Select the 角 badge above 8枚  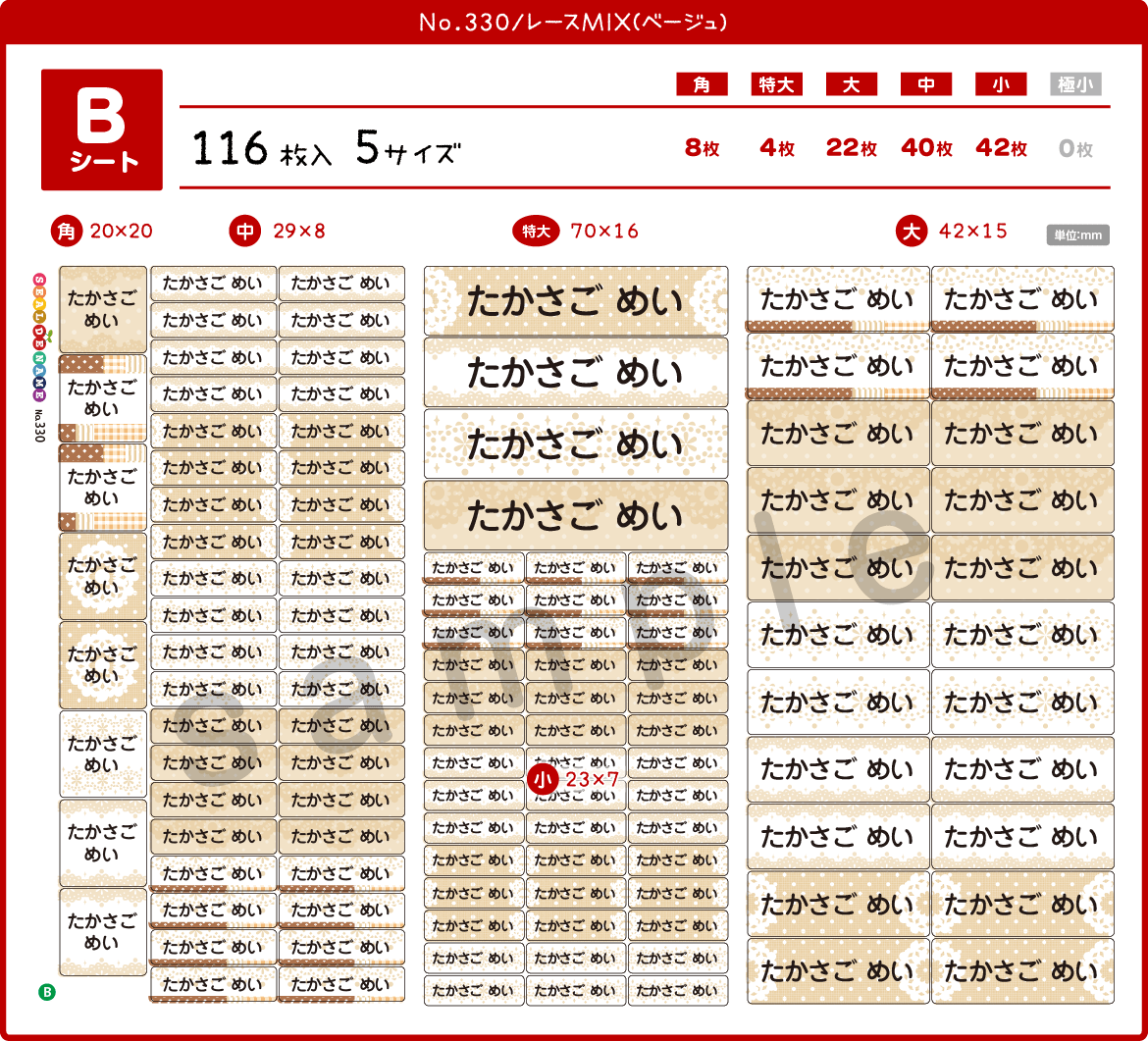coord(703,84)
